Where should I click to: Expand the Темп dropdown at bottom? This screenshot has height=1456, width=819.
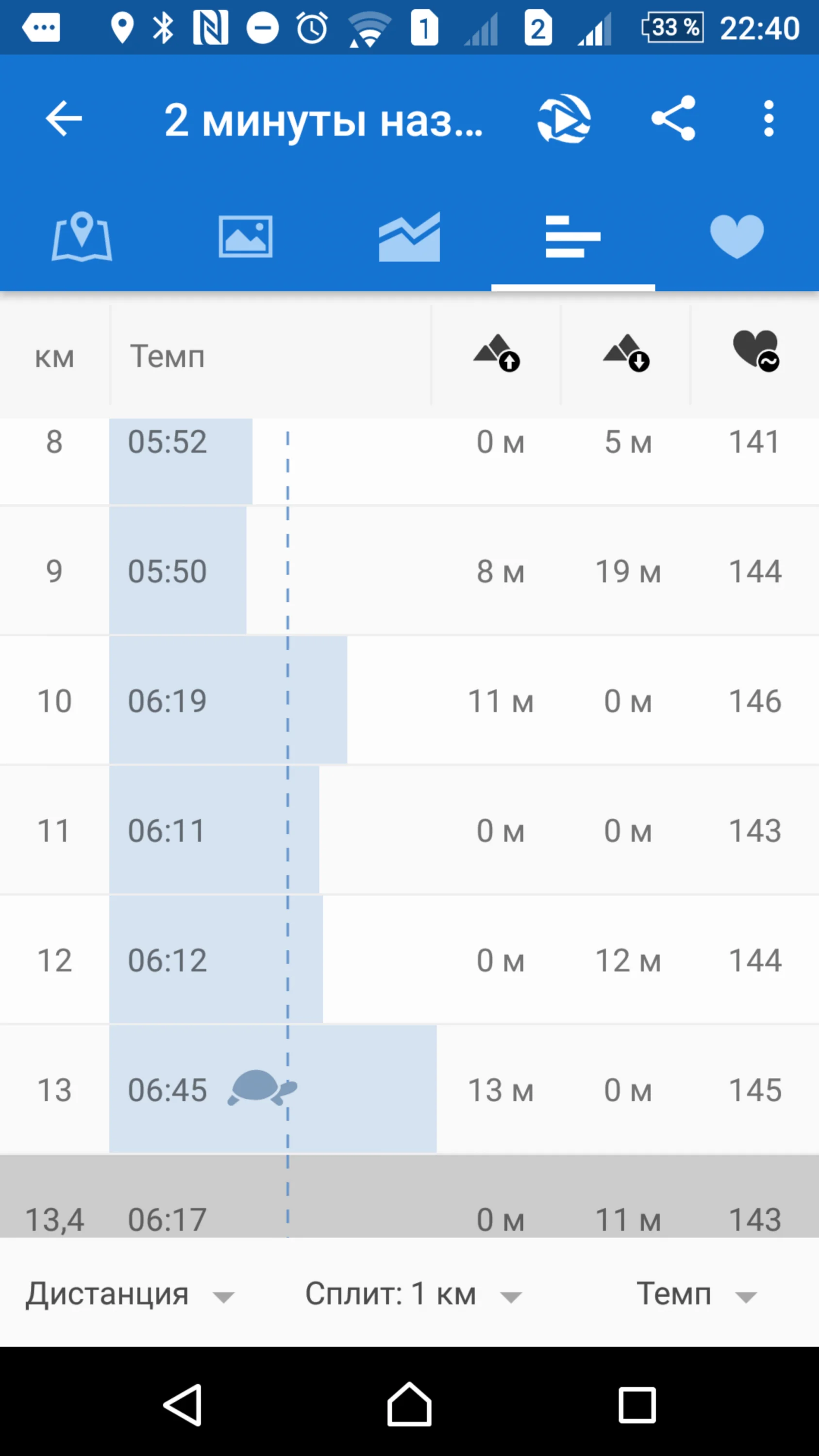[x=696, y=1294]
